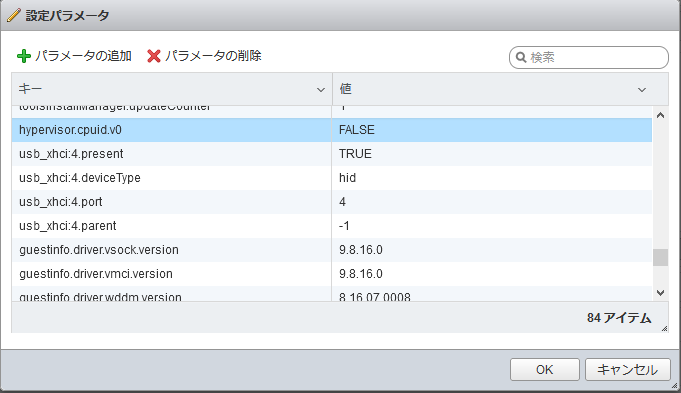681x393 pixels.
Task: Select usb_xhci:4.deviceType key
Action: 80,178
